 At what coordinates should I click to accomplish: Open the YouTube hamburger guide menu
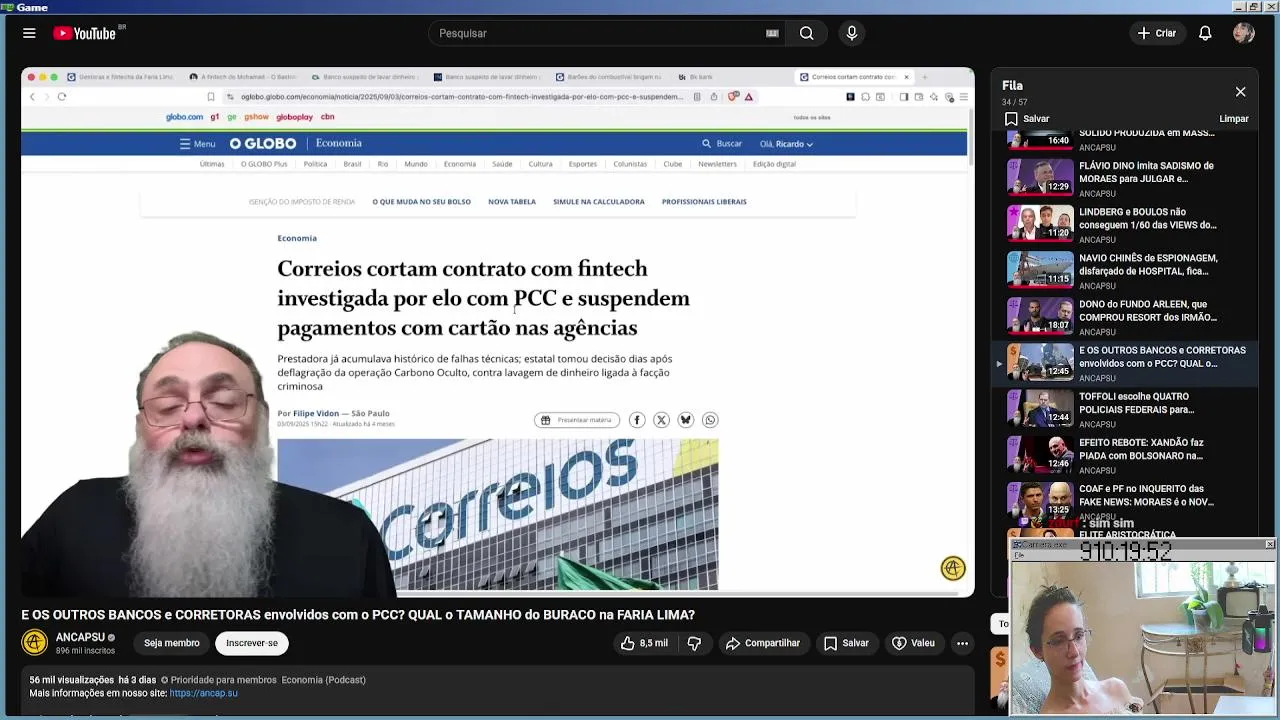(29, 33)
